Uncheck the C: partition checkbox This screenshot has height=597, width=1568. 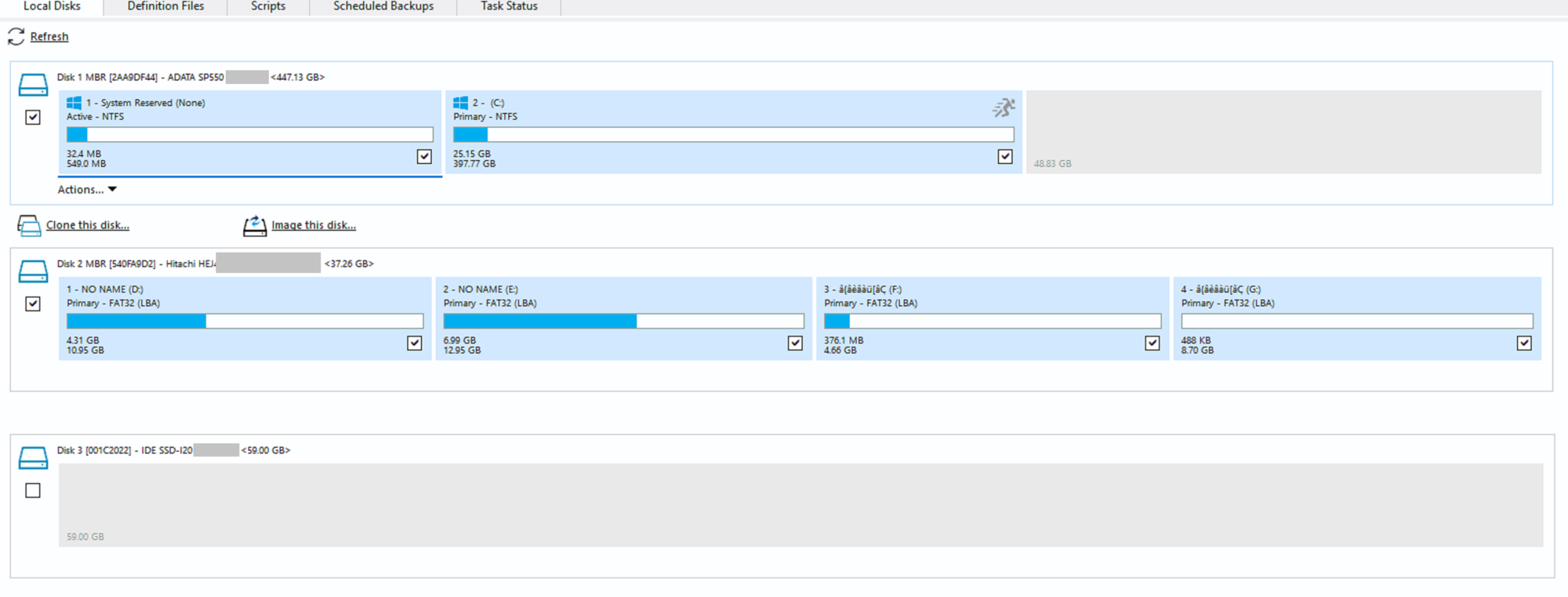1004,157
